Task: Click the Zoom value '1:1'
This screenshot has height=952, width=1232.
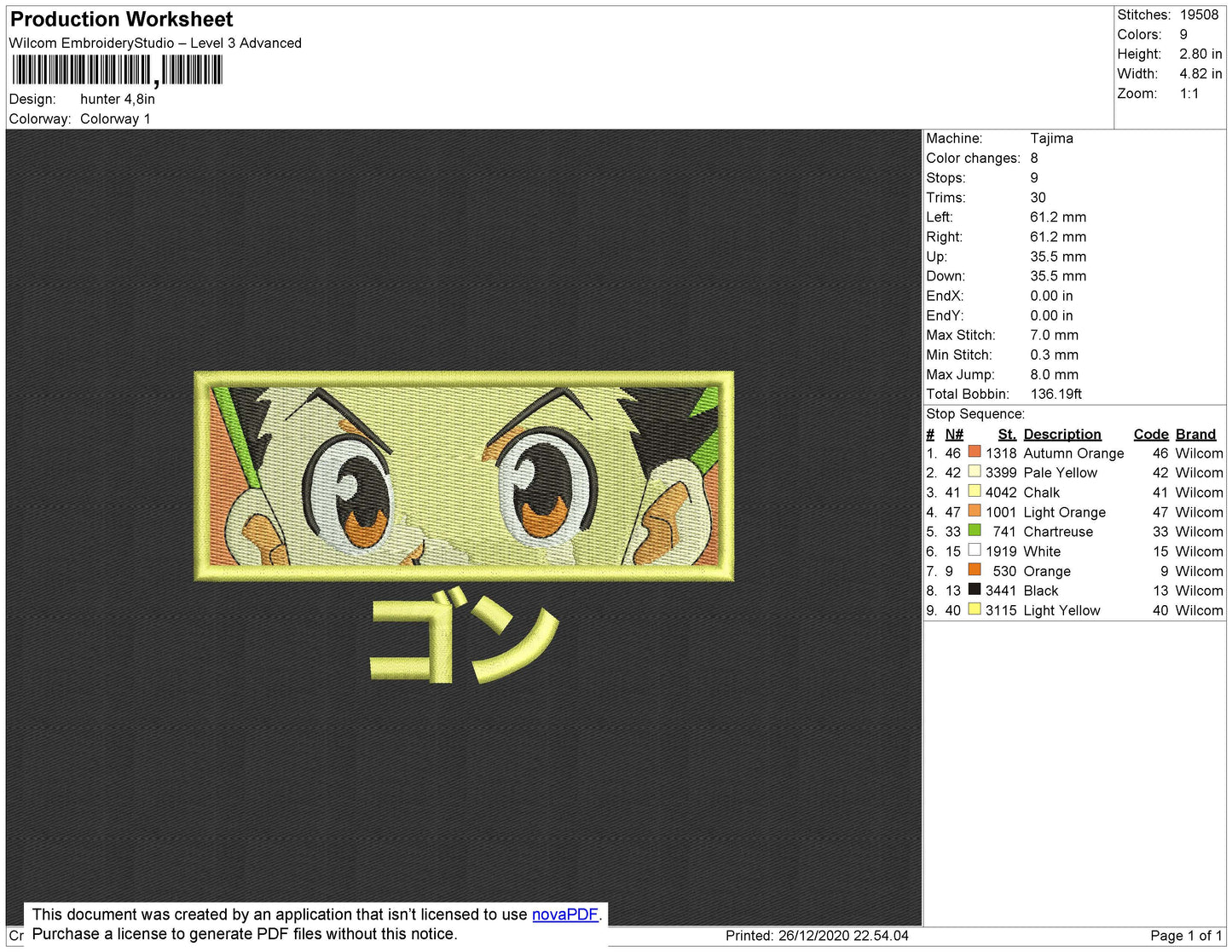Action: [1189, 94]
